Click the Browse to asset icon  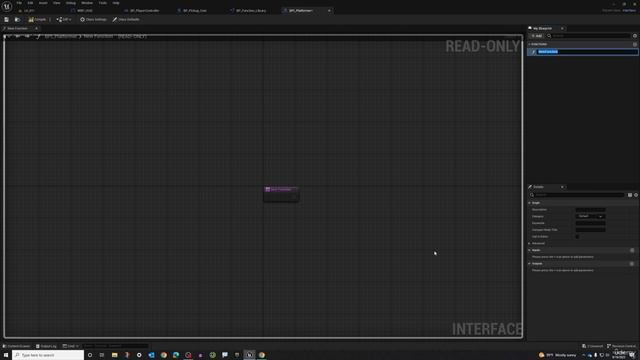pos(17,19)
